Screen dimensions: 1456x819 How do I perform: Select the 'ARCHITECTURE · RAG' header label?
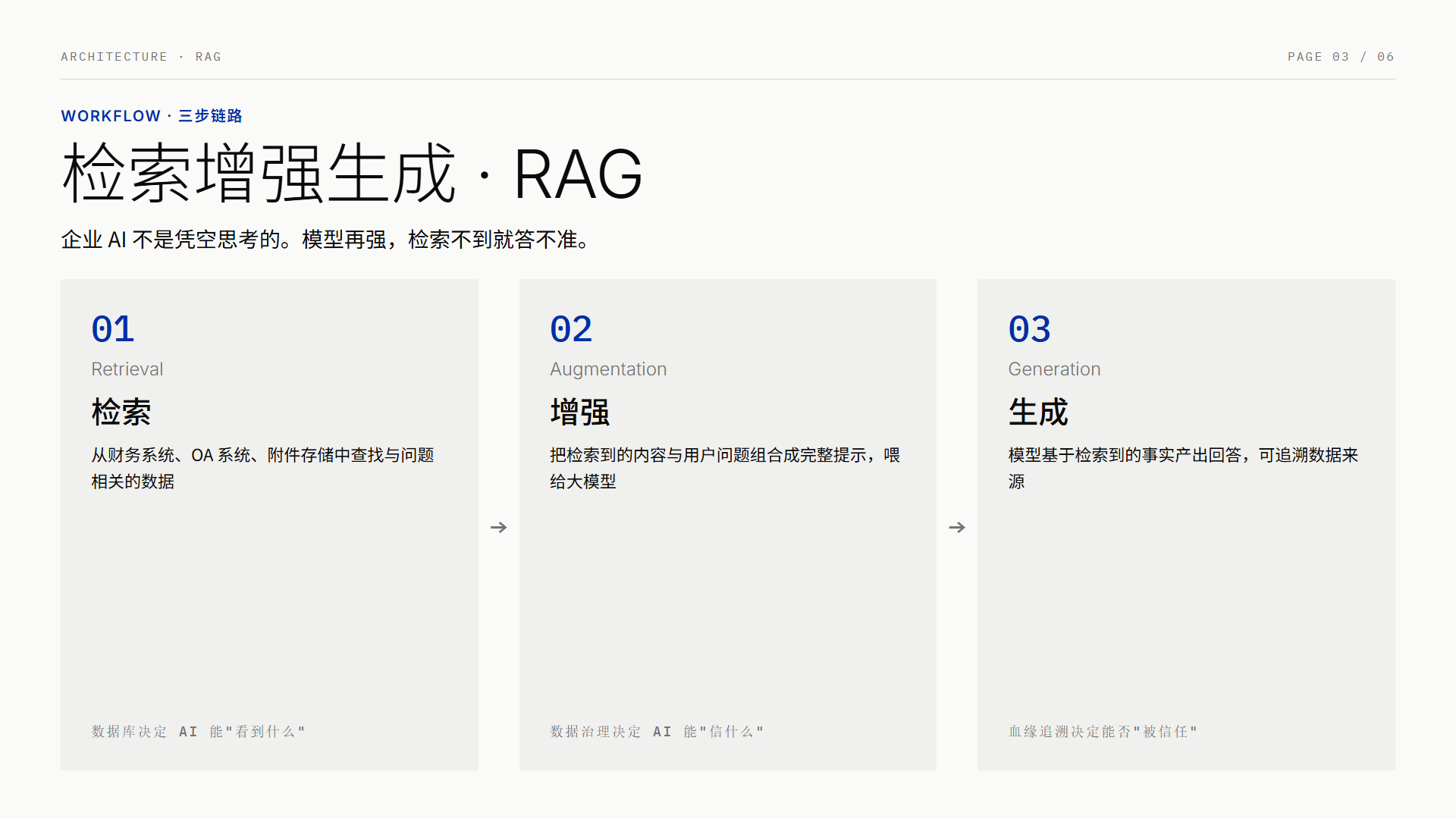coord(141,57)
